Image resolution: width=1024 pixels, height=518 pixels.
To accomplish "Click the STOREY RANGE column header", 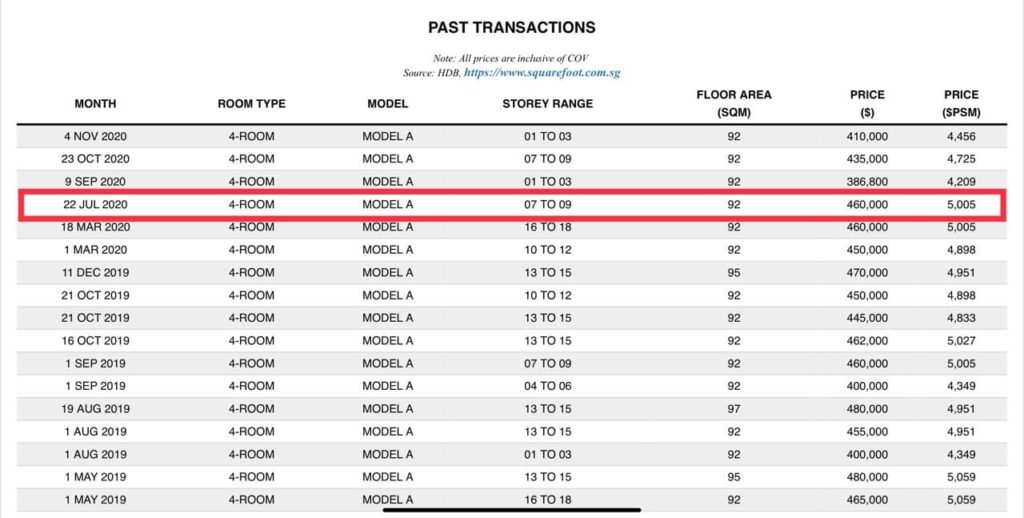I will pyautogui.click(x=547, y=104).
